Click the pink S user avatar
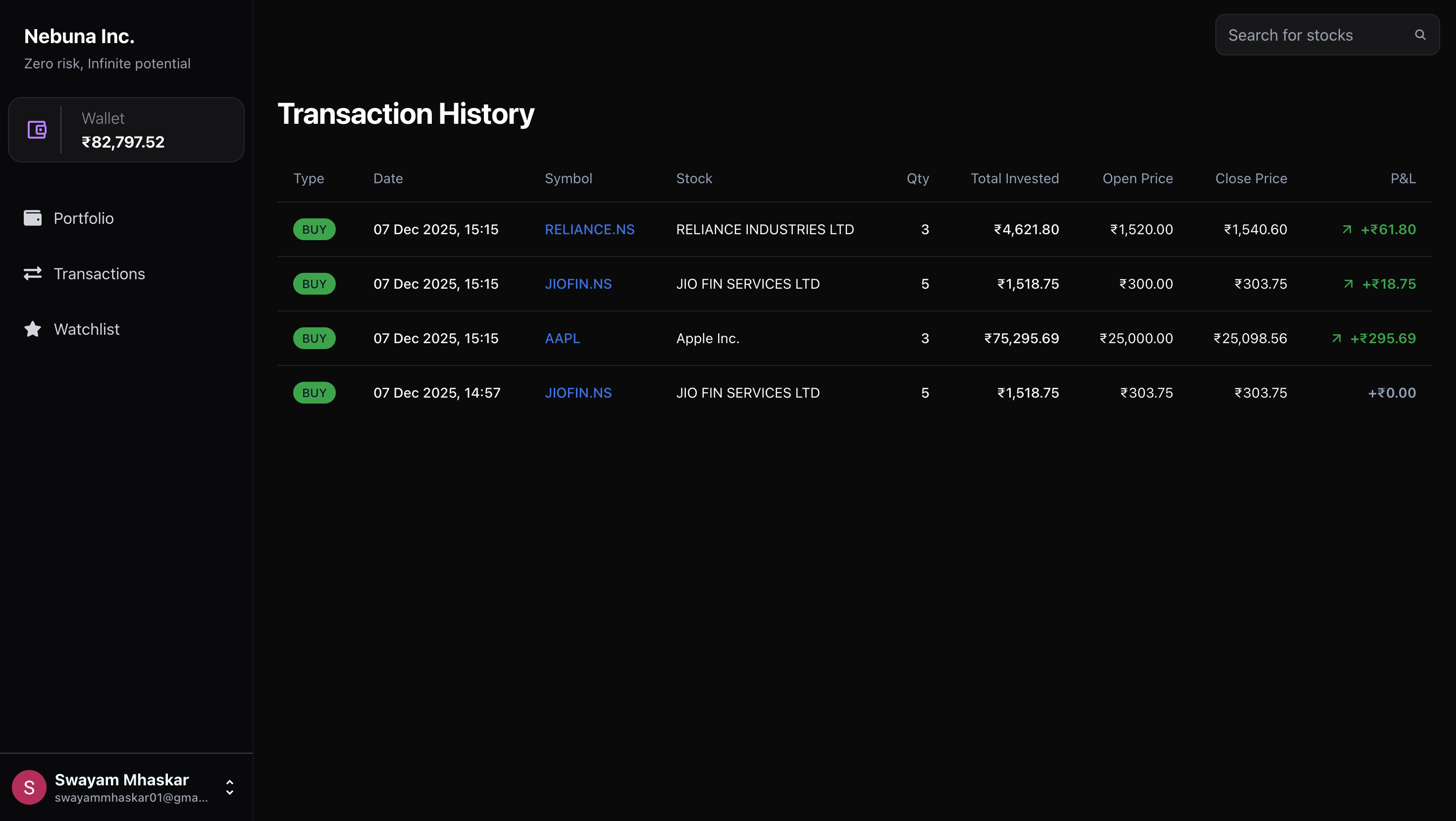 [x=29, y=787]
